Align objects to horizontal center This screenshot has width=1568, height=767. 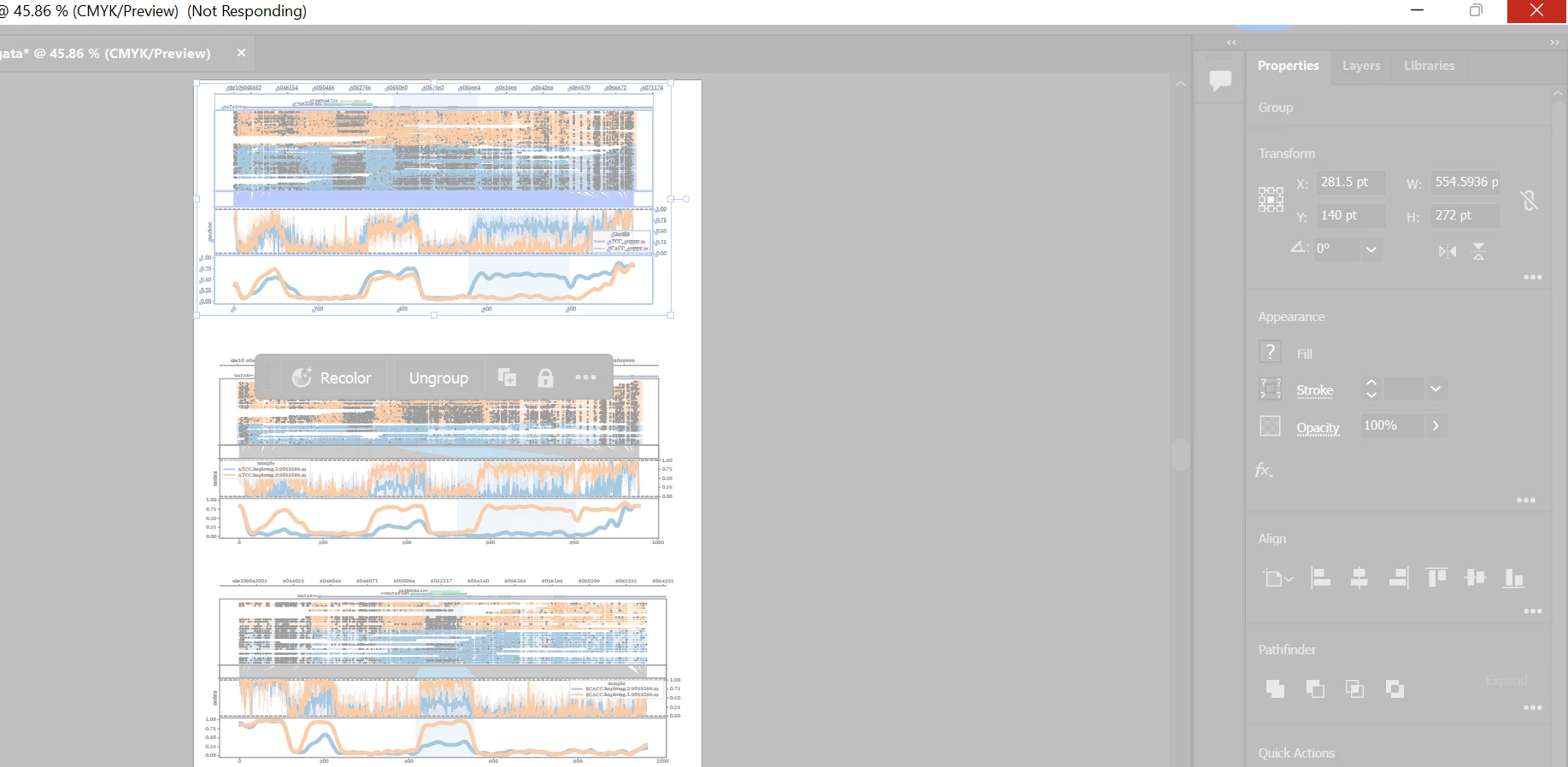(1360, 578)
